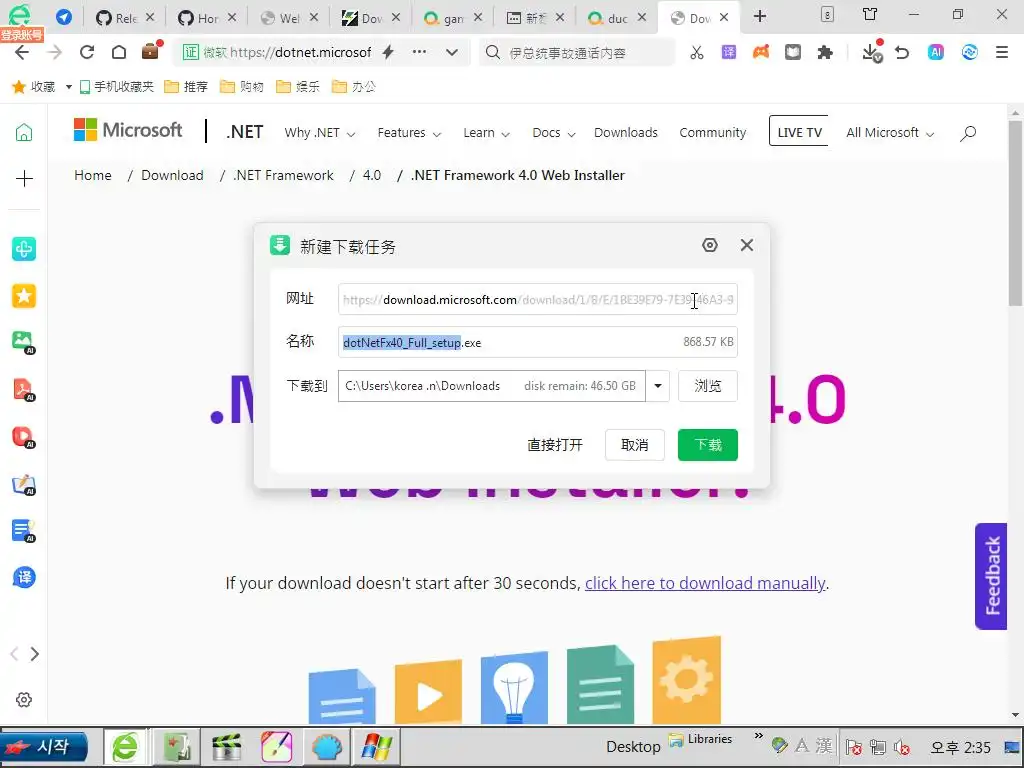Image resolution: width=1024 pixels, height=768 pixels.
Task: Click the search box in toolbar
Action: [x=577, y=52]
